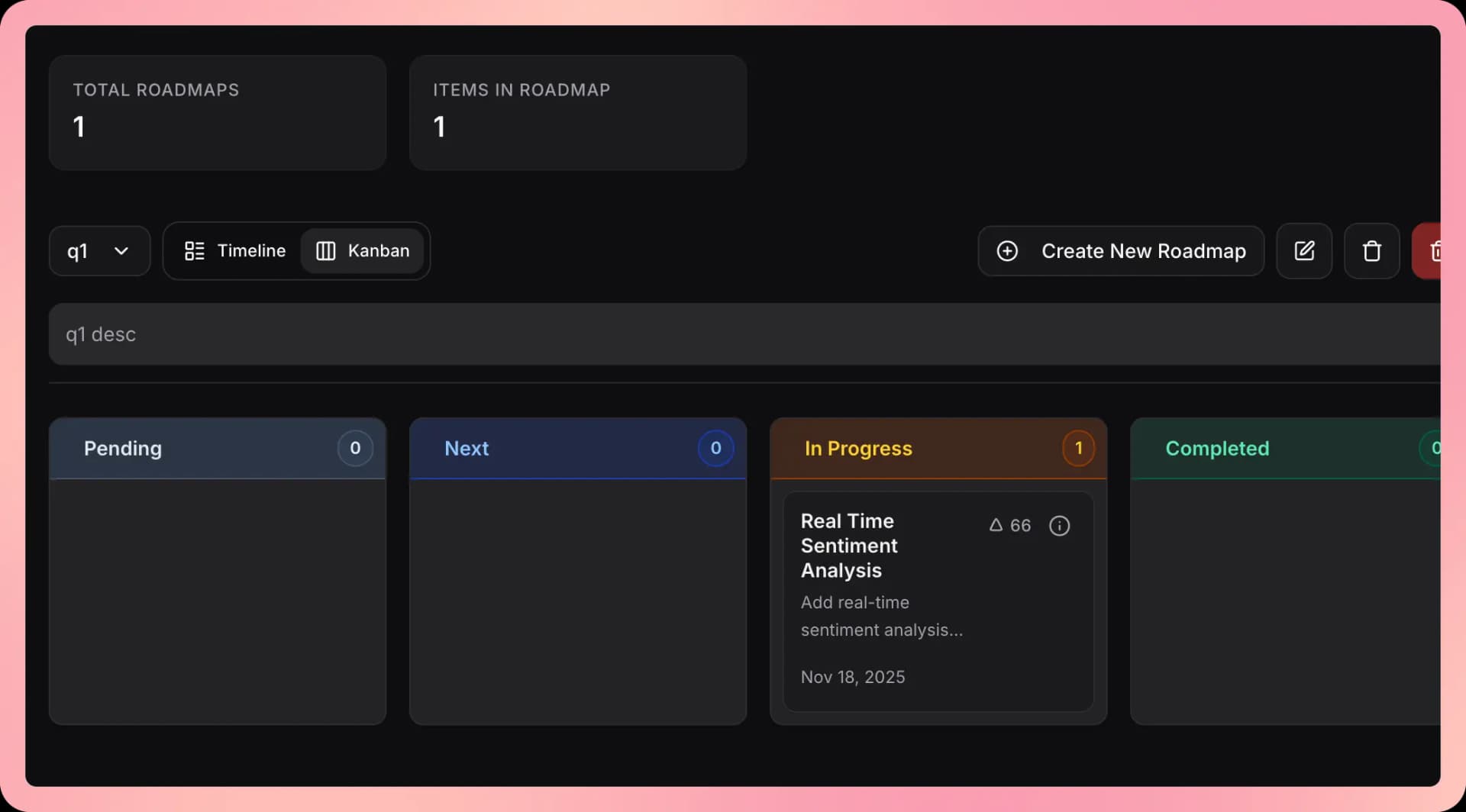Click the gray trash can icon
Screen dimensions: 1466x812
(1371, 251)
